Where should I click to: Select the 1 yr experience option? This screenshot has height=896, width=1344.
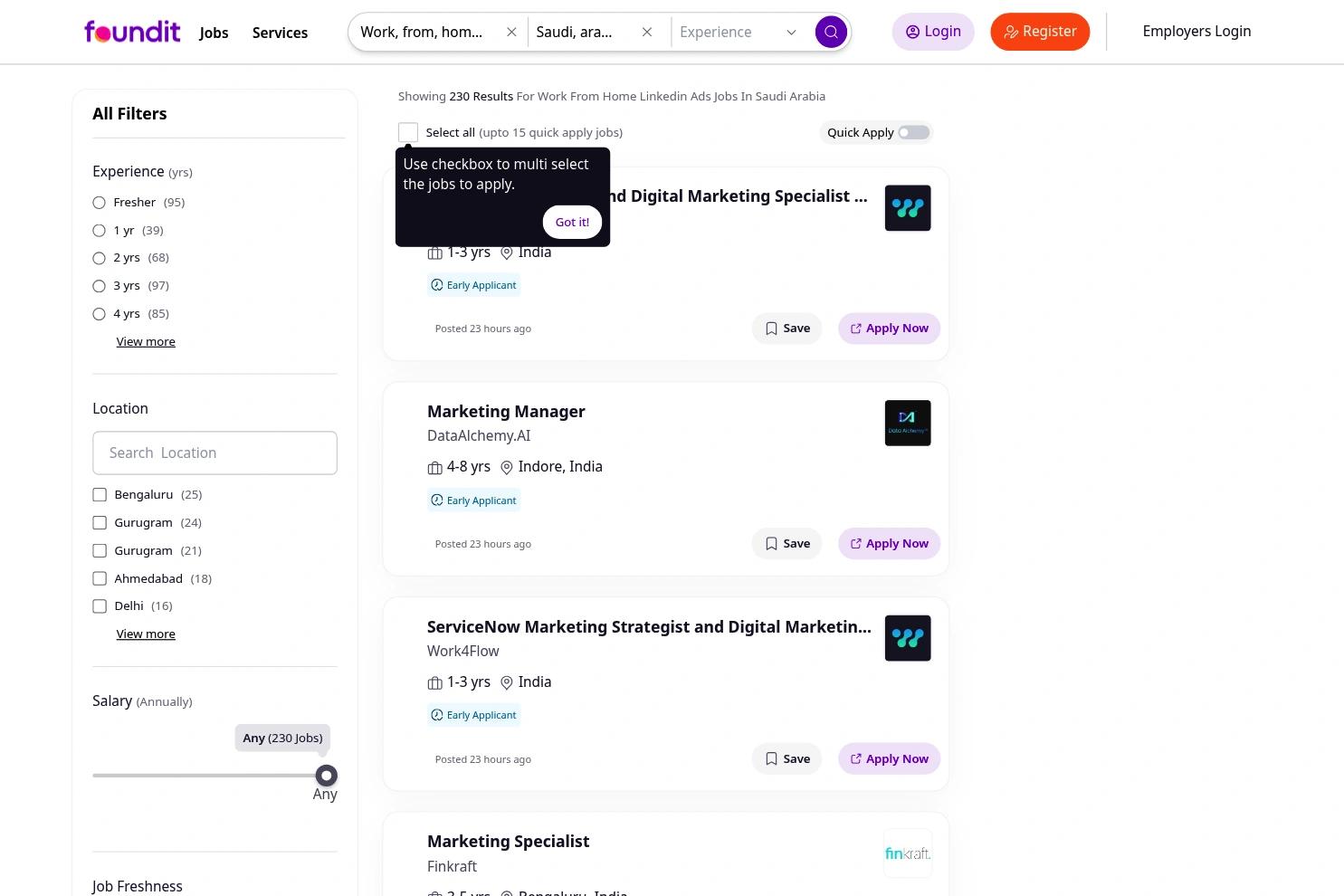100,231
